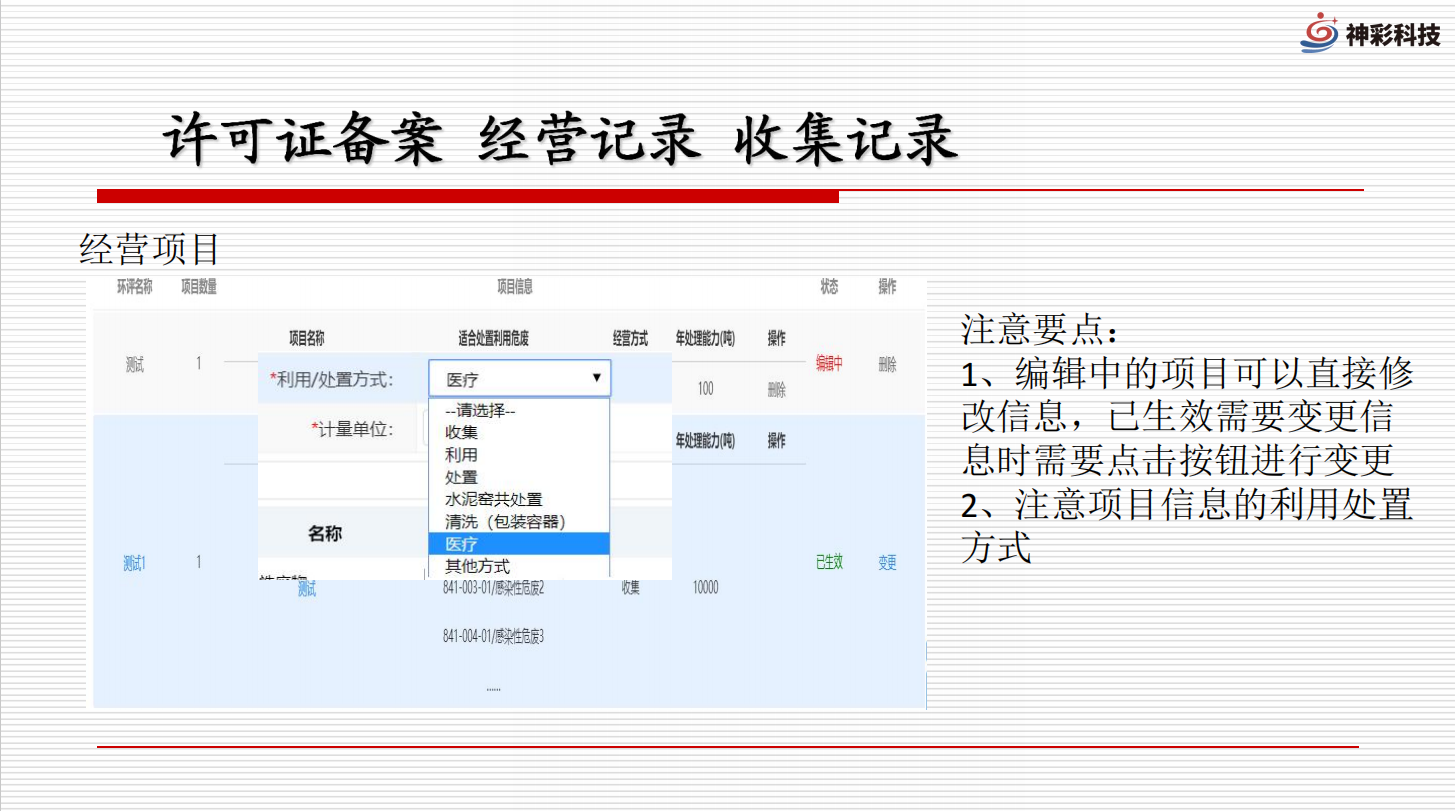
Task: Click the 计量单位 input box
Action: pyautogui.click(x=426, y=430)
